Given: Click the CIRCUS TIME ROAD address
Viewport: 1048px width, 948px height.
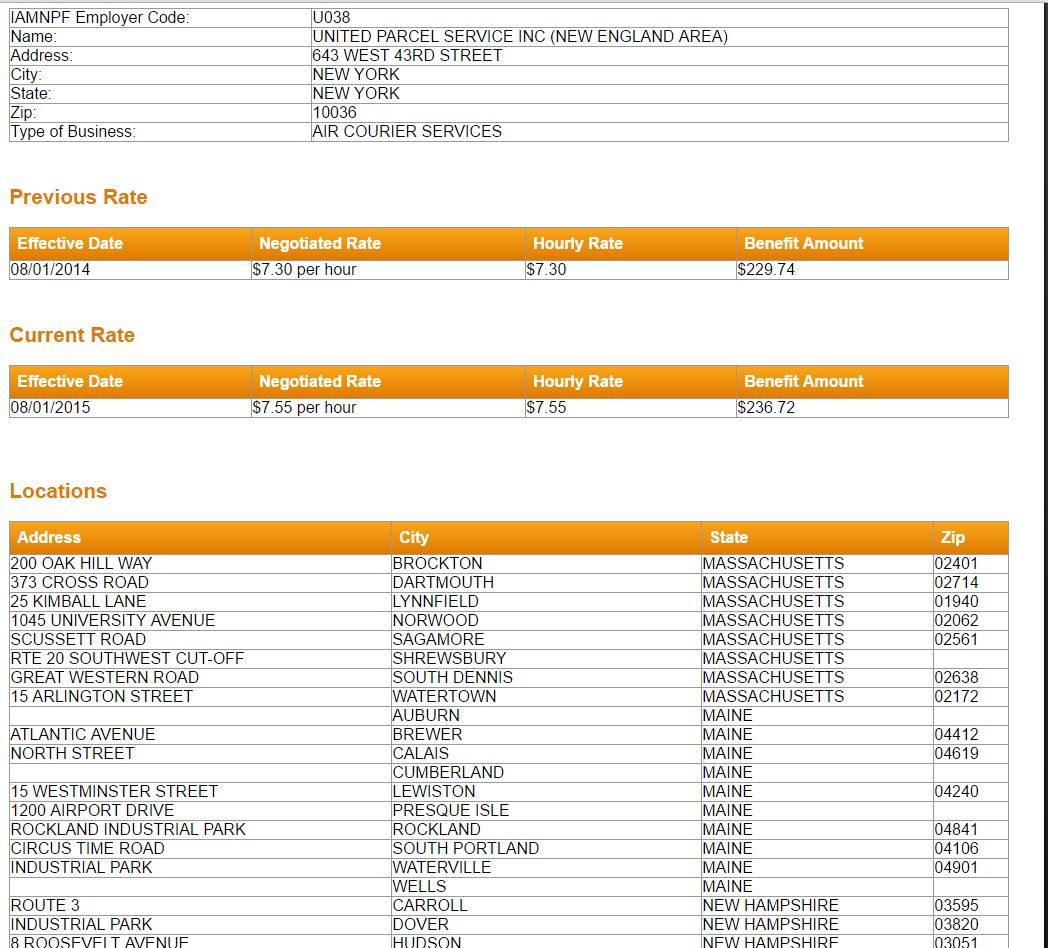Looking at the screenshot, I should [x=88, y=848].
